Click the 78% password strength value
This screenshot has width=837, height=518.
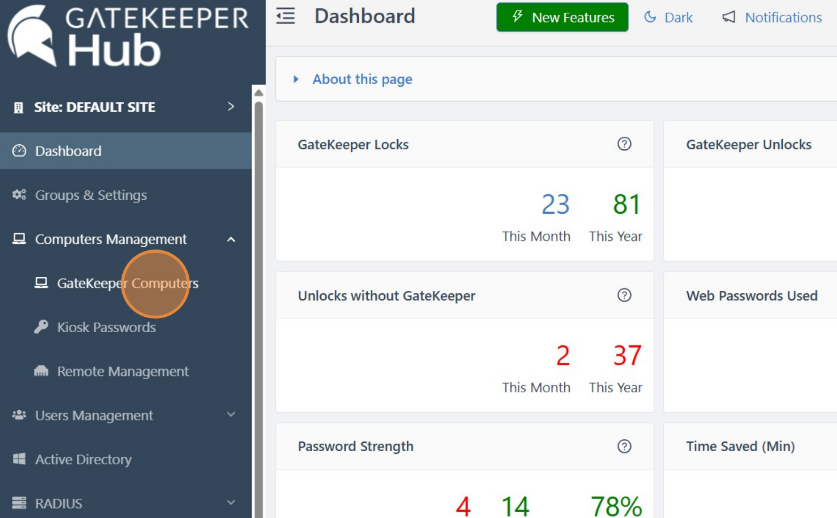617,506
